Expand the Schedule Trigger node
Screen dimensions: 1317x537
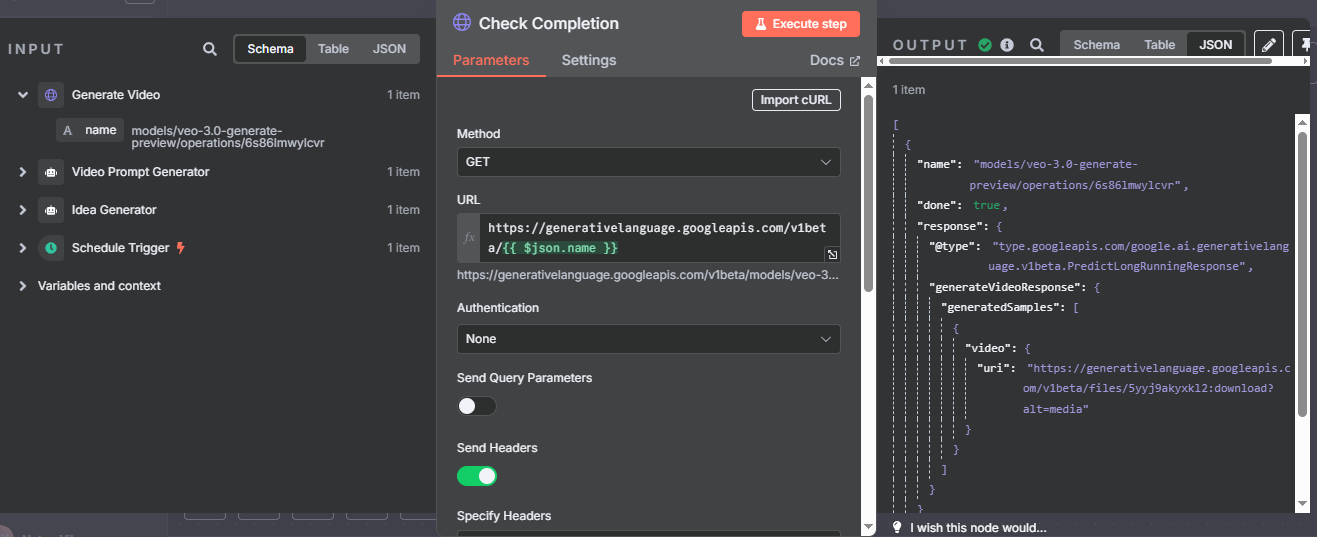click(22, 248)
